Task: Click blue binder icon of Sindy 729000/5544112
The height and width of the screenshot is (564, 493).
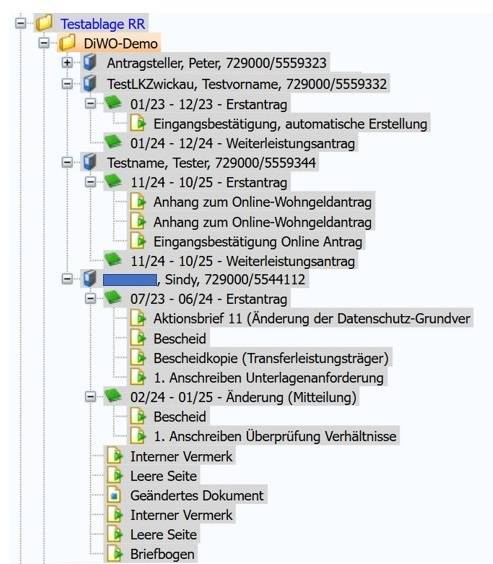Action: point(90,279)
